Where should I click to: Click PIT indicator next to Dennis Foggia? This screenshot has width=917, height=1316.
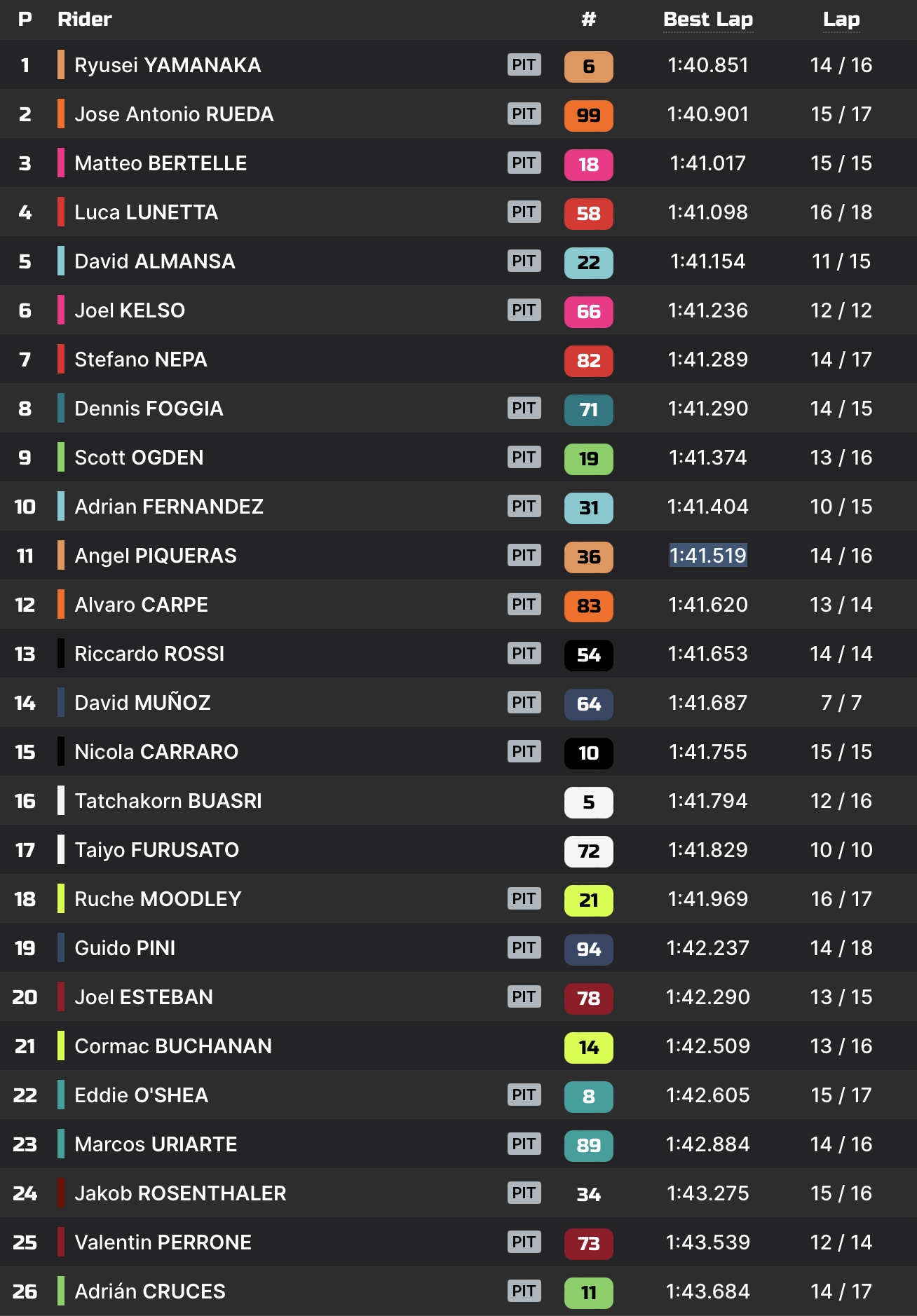coord(524,409)
